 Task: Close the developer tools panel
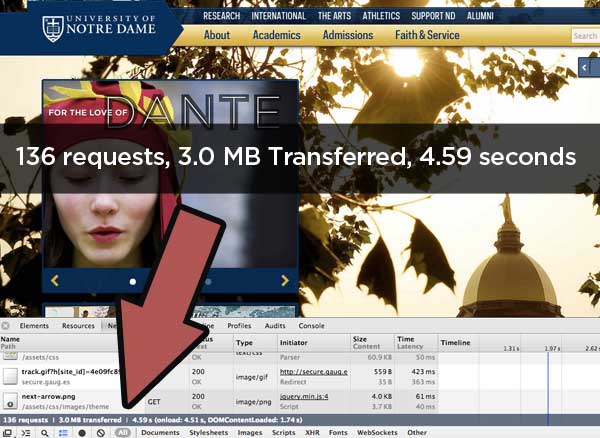(x=5, y=326)
